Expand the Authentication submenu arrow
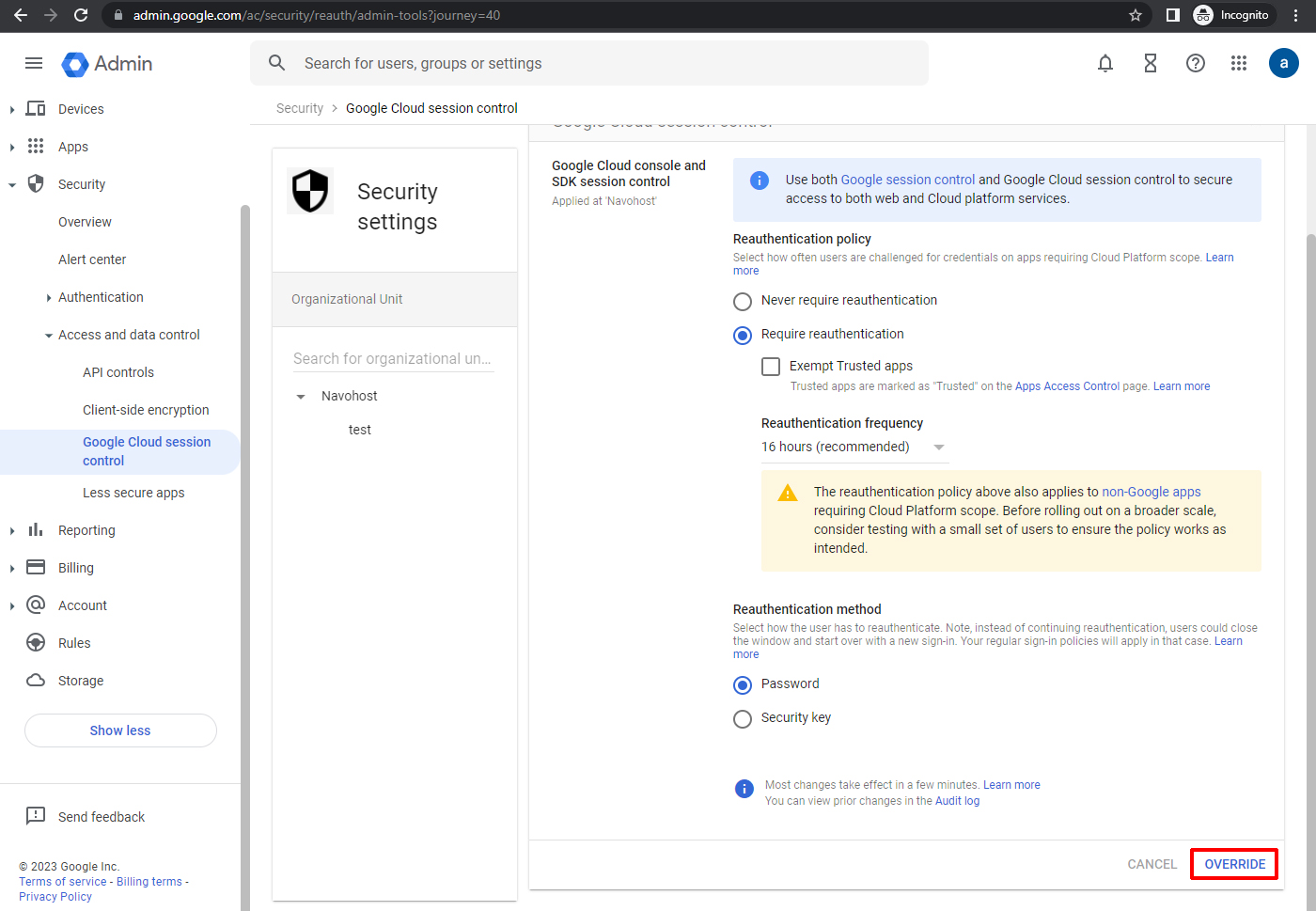Viewport: 1316px width, 911px height. pyautogui.click(x=49, y=298)
